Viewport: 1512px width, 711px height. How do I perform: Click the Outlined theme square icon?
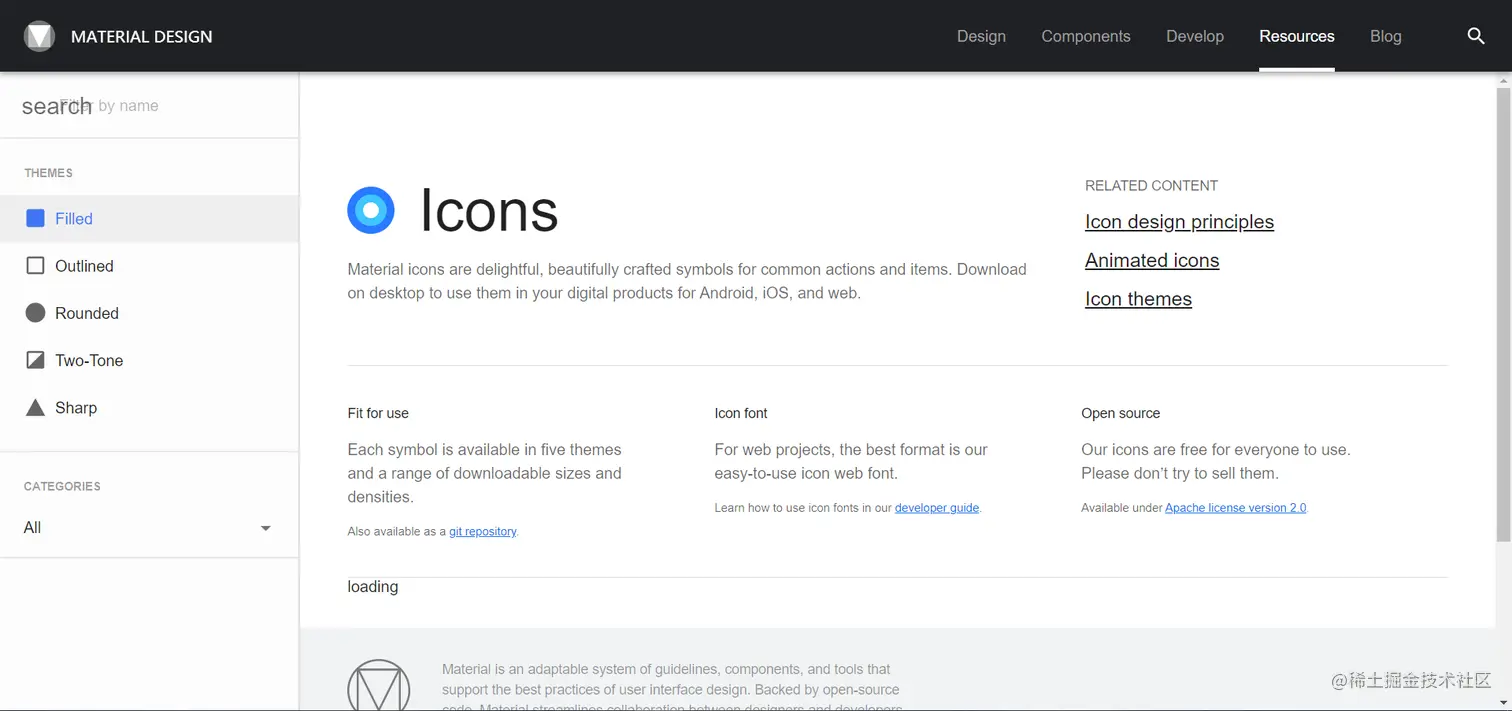(x=35, y=266)
